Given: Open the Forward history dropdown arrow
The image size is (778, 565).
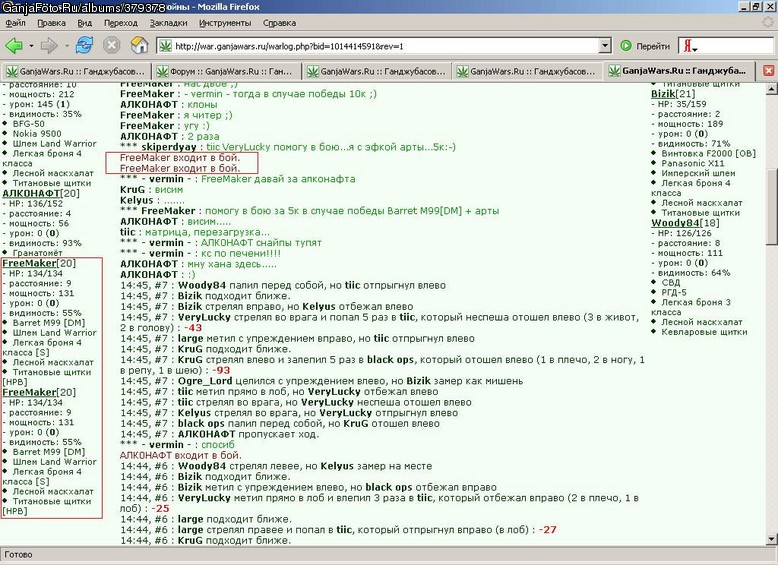Looking at the screenshot, I should coord(66,46).
